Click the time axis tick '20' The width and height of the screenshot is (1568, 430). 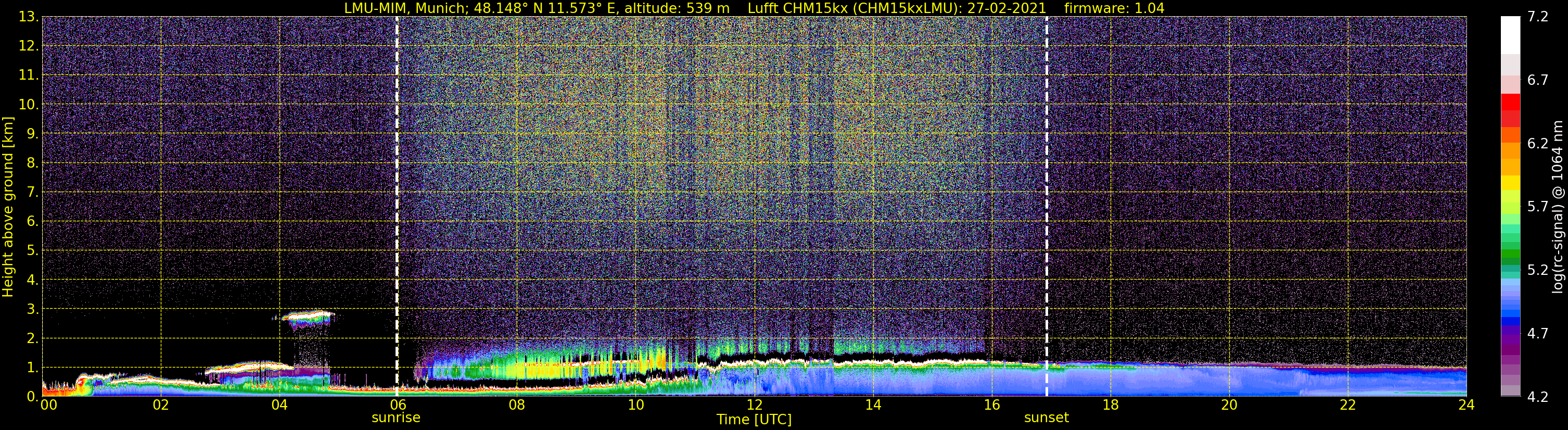click(x=1229, y=405)
